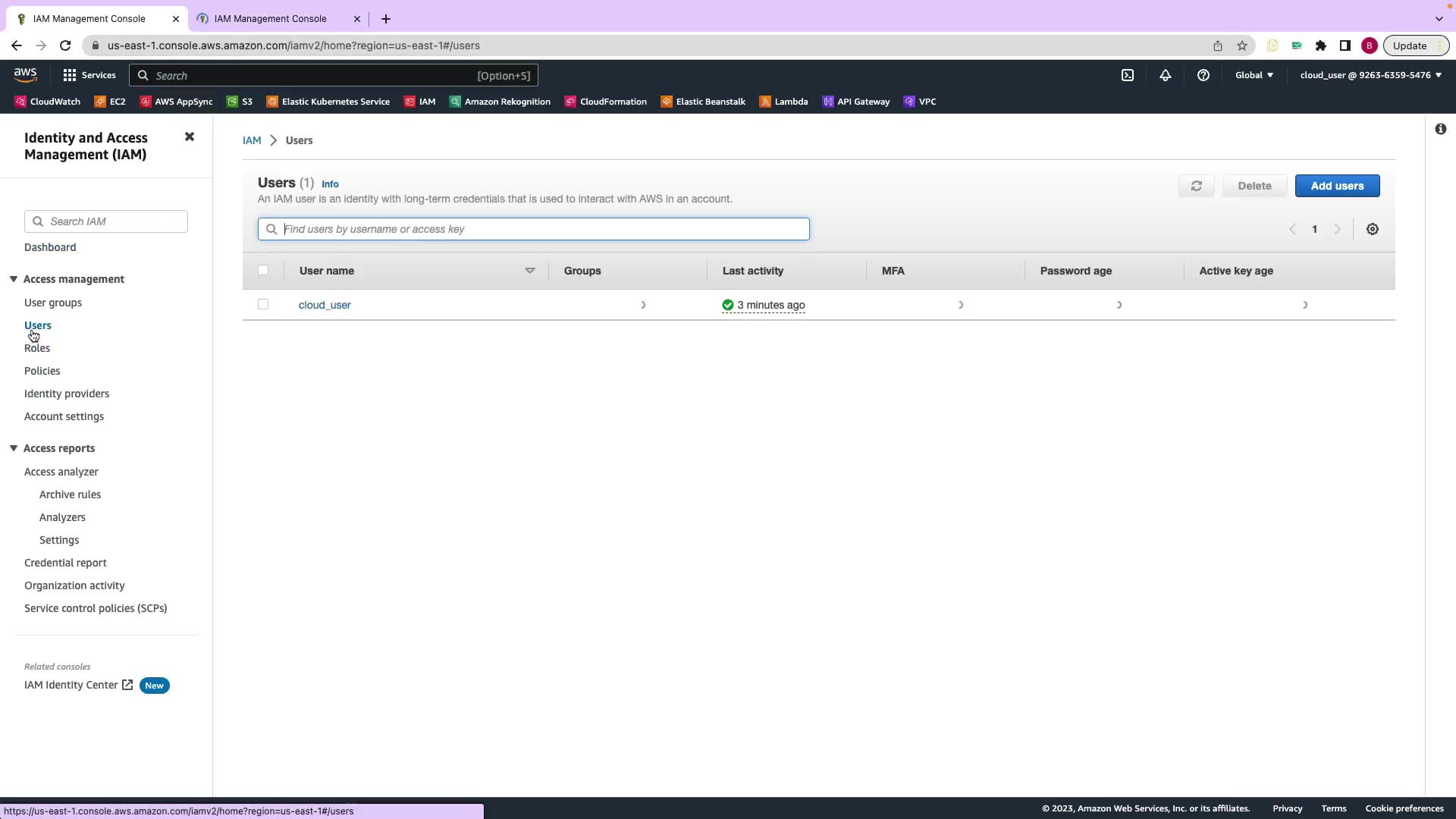Viewport: 1456px width, 819px height.
Task: Open the cloud_user account menu
Action: pos(1370,75)
